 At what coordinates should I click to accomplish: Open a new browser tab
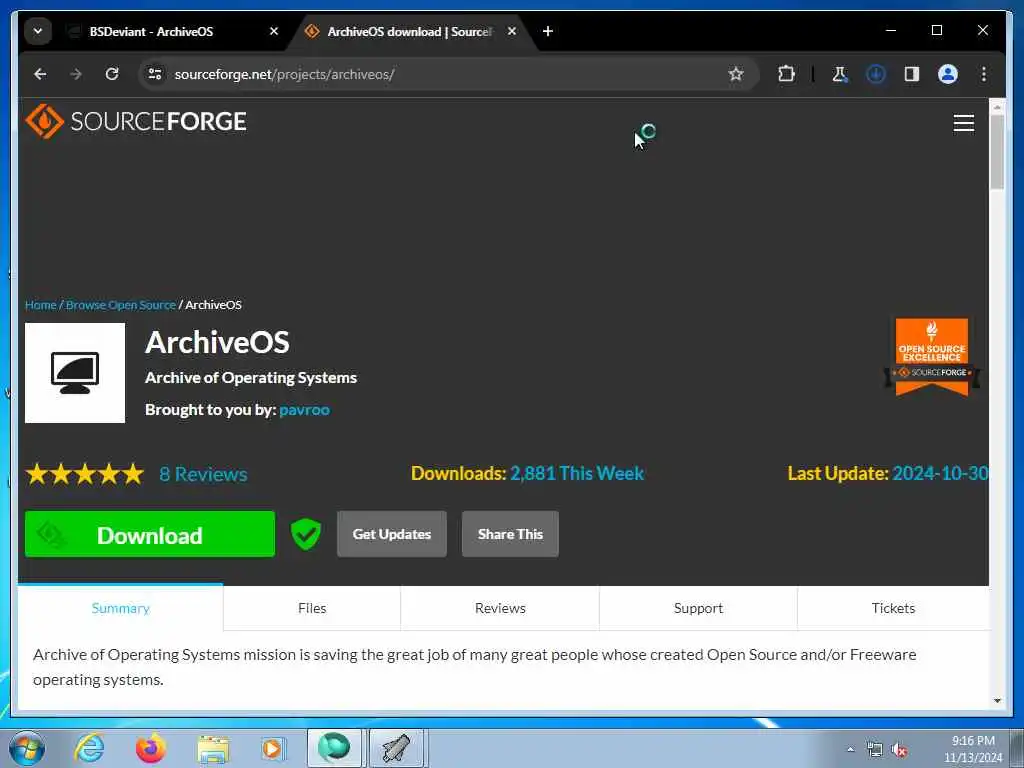(x=548, y=31)
